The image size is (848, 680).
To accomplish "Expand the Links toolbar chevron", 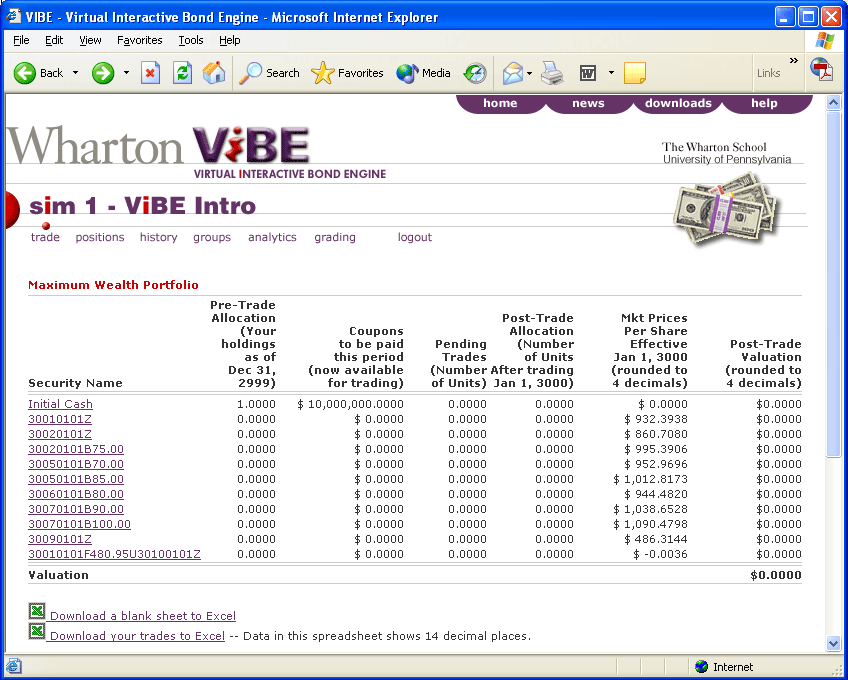I will 794,61.
